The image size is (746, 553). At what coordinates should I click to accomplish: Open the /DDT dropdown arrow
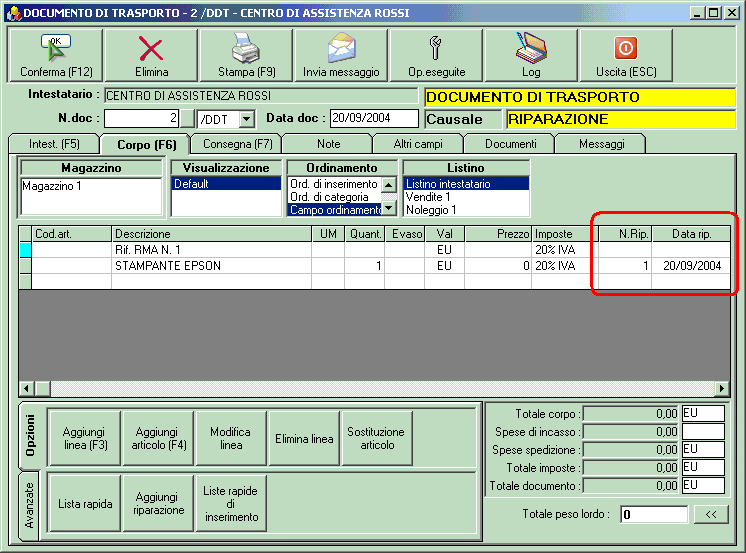[x=246, y=118]
